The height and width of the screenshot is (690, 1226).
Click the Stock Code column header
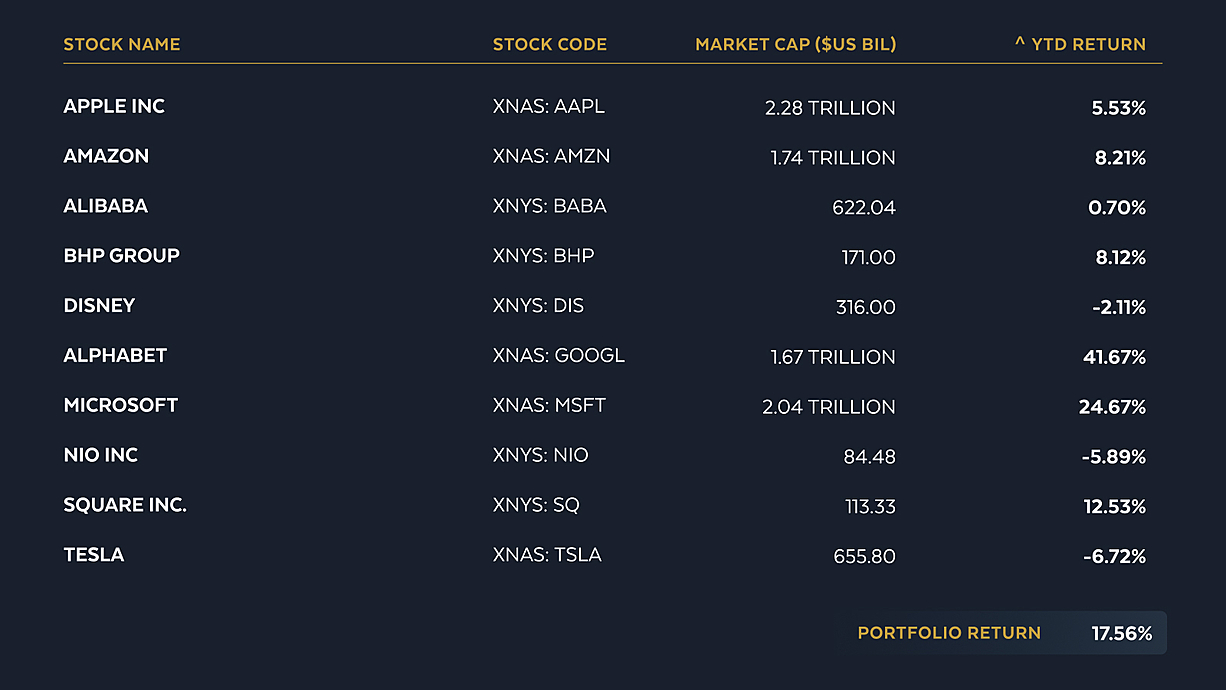pyautogui.click(x=550, y=44)
